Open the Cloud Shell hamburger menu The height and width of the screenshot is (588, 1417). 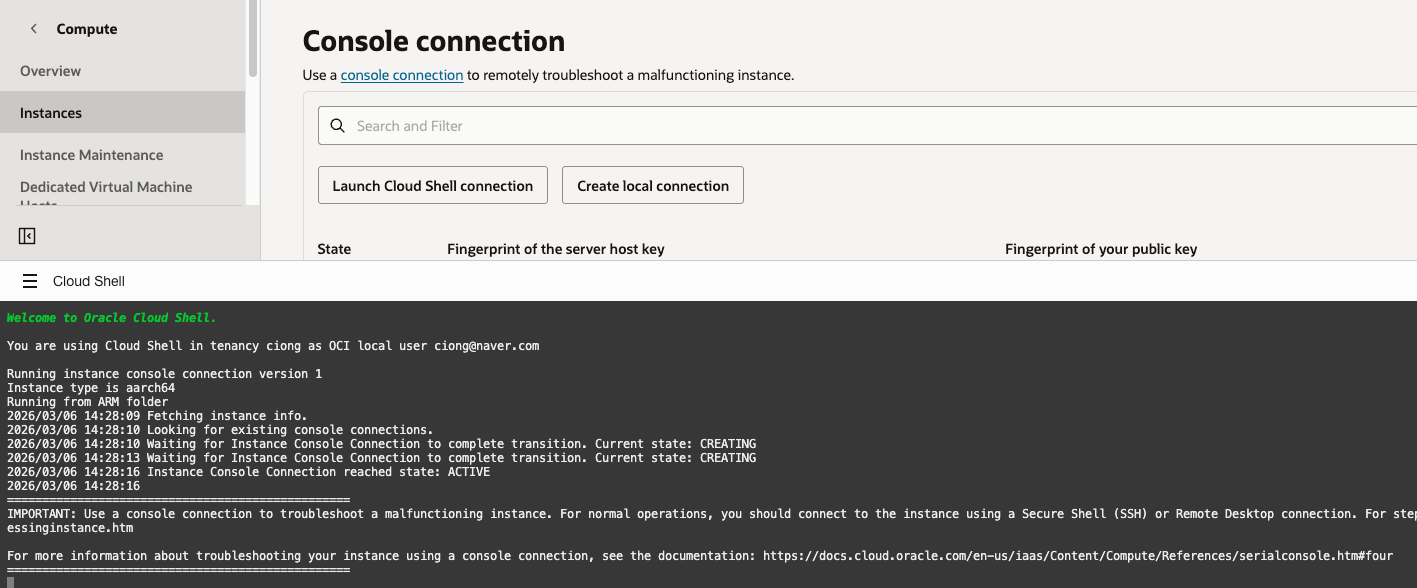coord(29,281)
